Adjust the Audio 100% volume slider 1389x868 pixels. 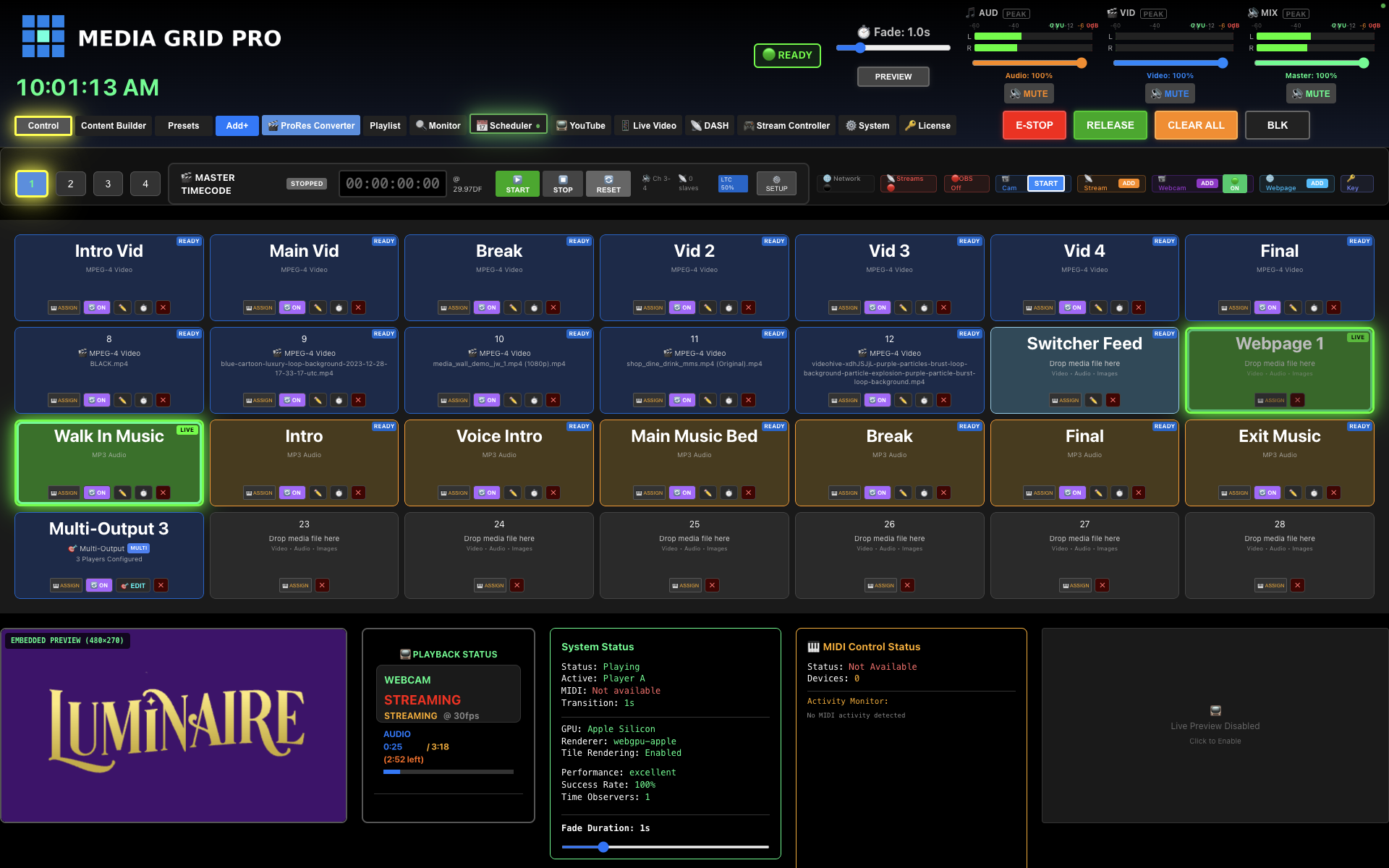(x=1029, y=63)
